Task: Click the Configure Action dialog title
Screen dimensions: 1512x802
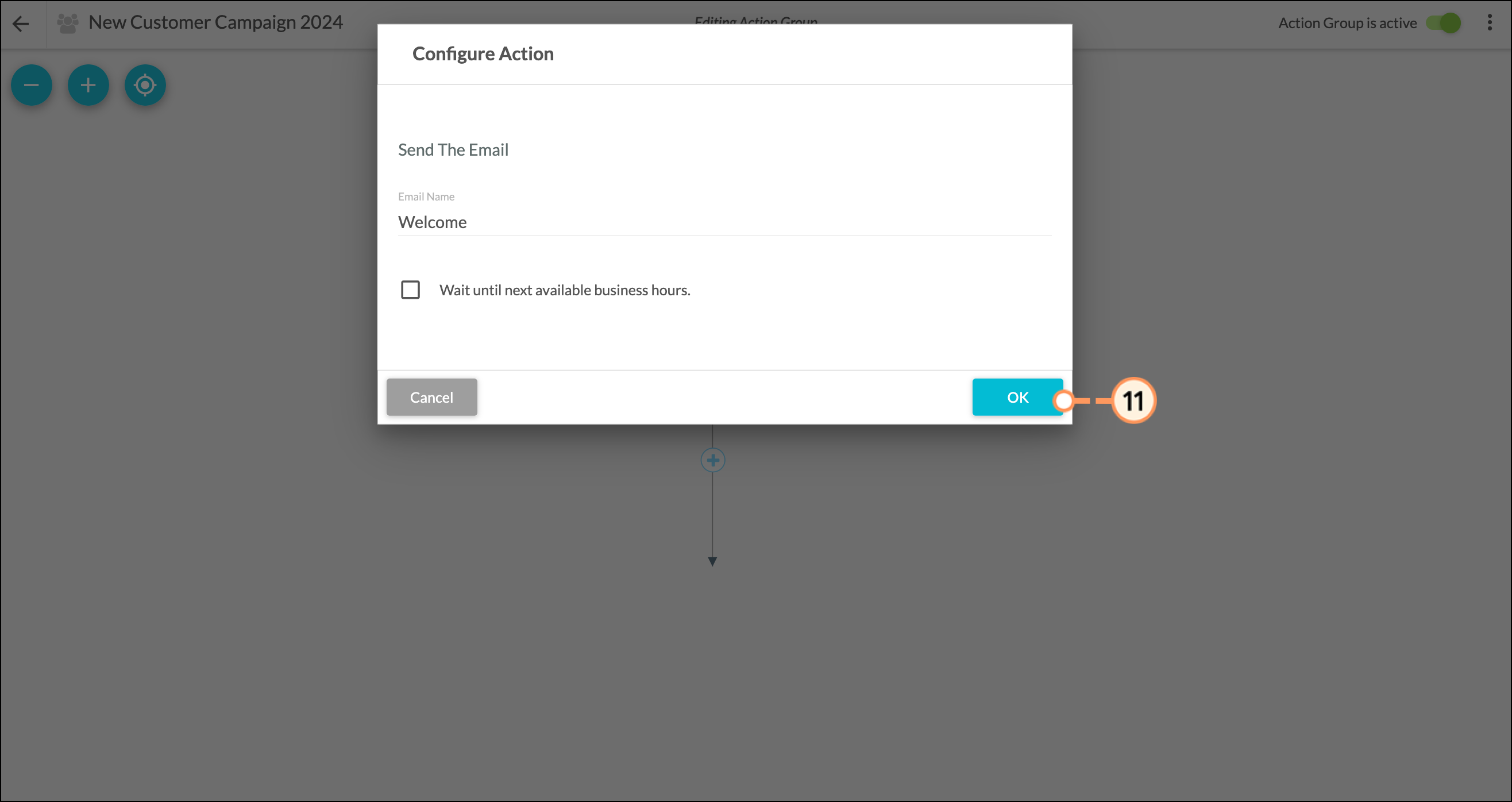Action: [483, 53]
